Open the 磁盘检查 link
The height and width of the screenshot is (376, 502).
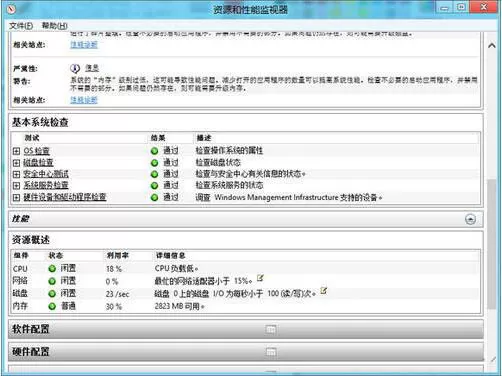pyautogui.click(x=38, y=162)
